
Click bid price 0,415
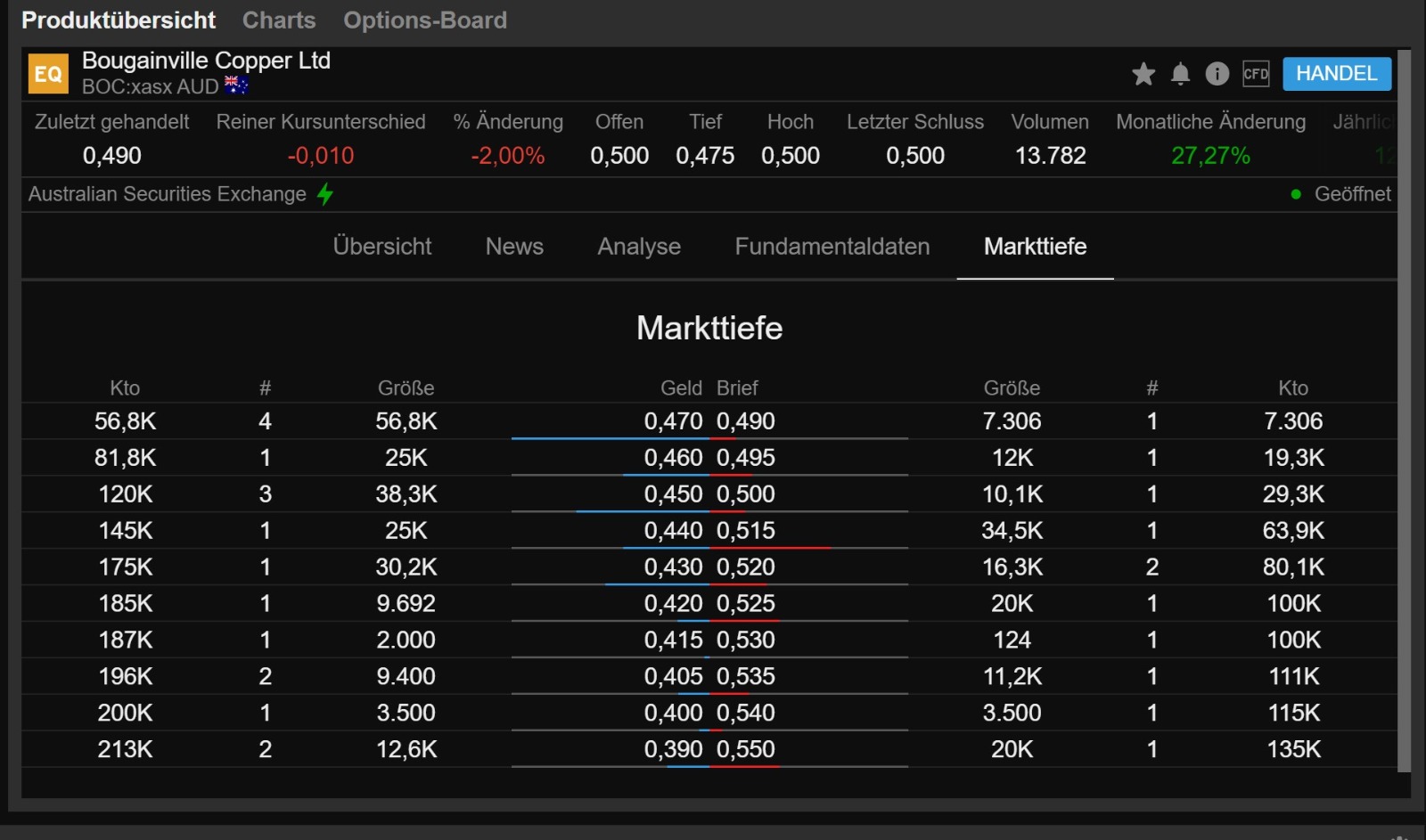pos(674,640)
